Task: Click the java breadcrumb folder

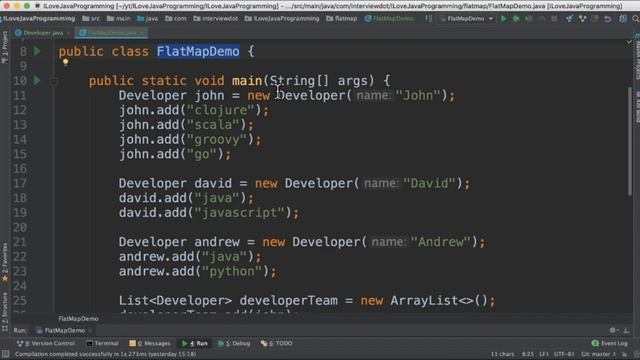Action: click(x=148, y=19)
